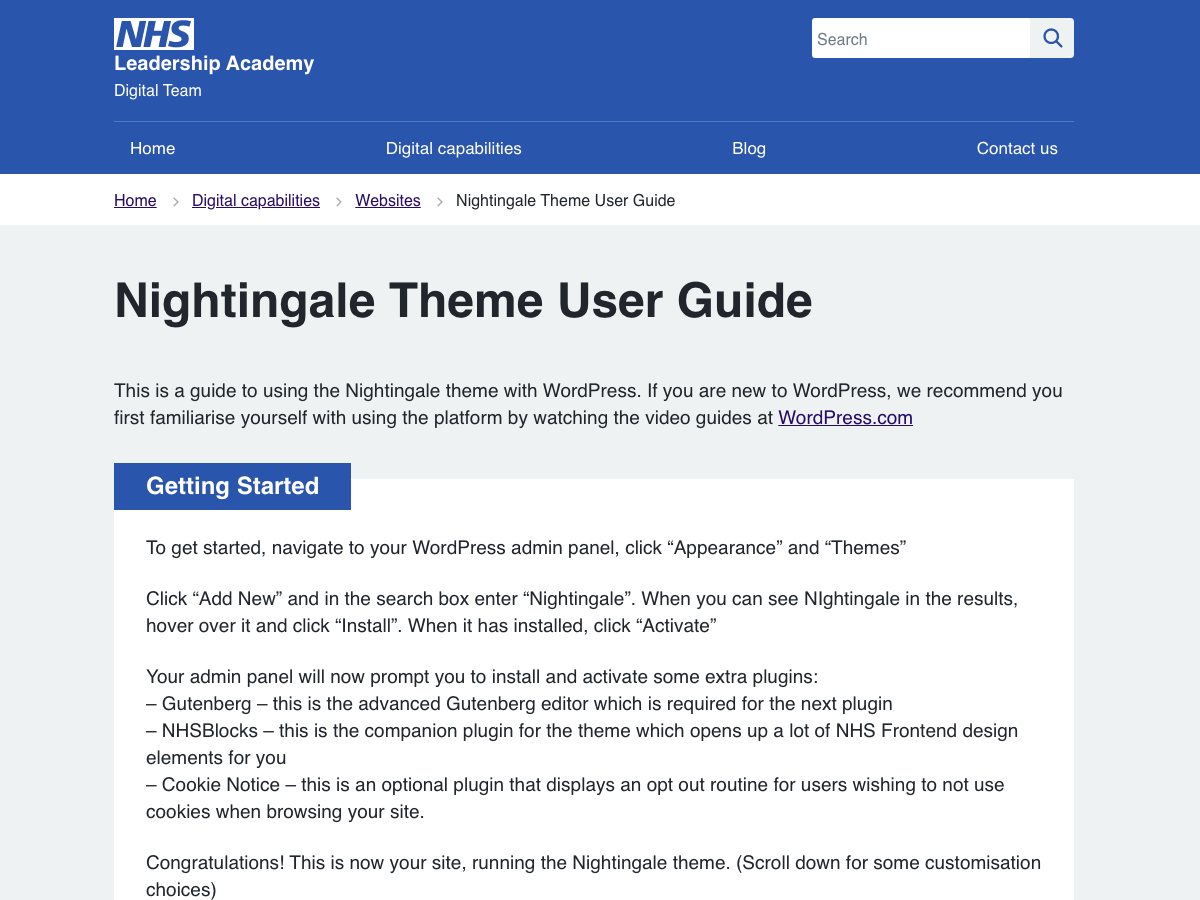Viewport: 1200px width, 900px height.
Task: Click the chevron after Digital capabilities breadcrumb
Action: coord(339,200)
